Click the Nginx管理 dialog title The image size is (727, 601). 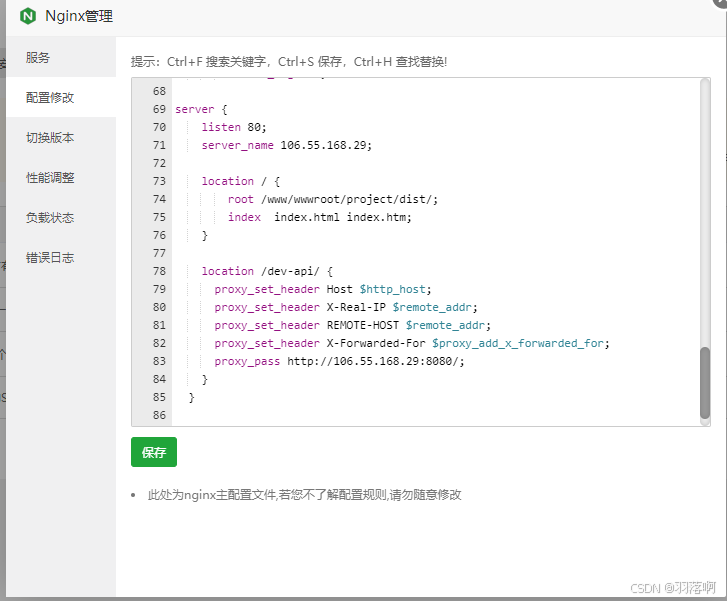(x=79, y=16)
